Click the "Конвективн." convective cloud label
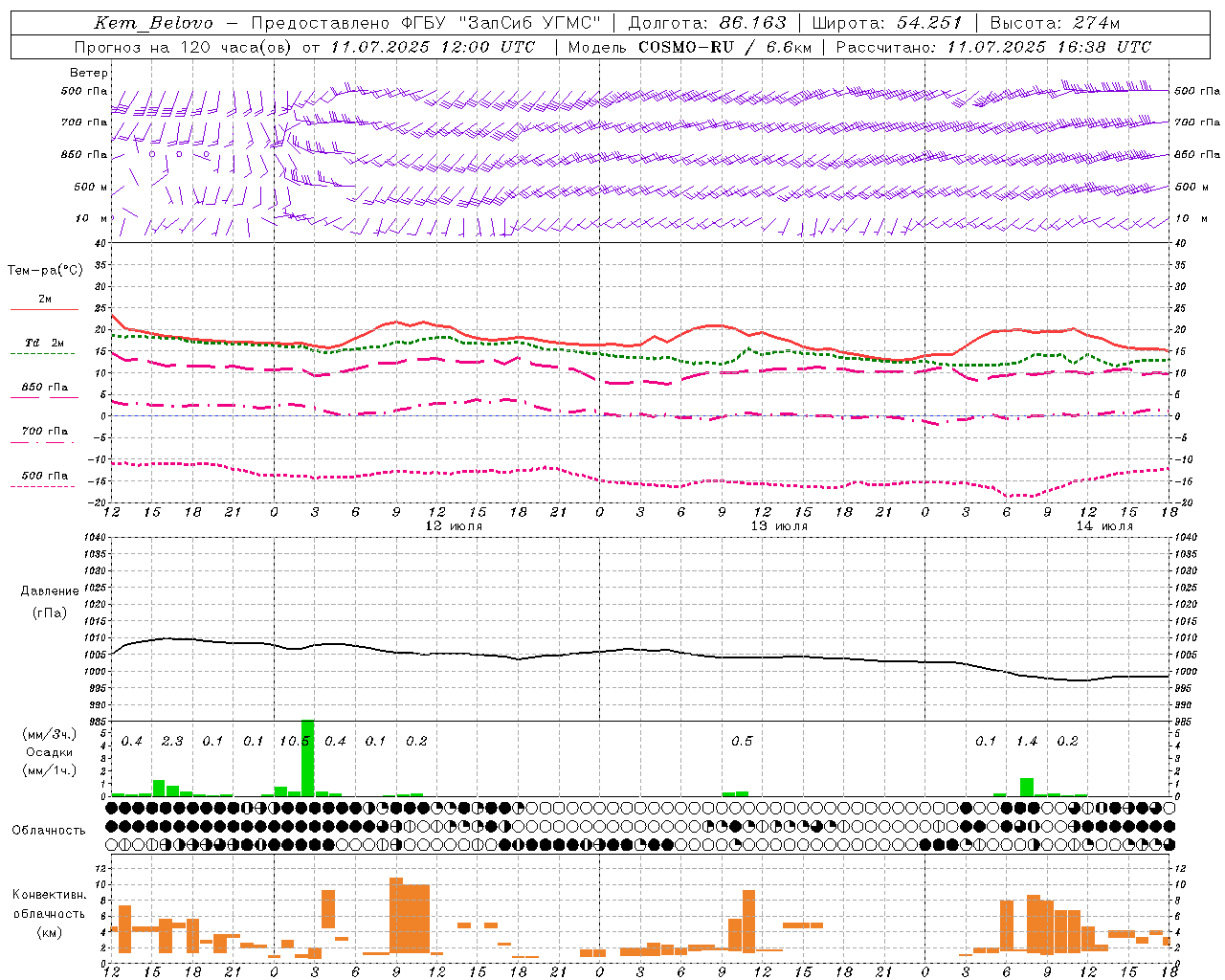 click(x=49, y=895)
